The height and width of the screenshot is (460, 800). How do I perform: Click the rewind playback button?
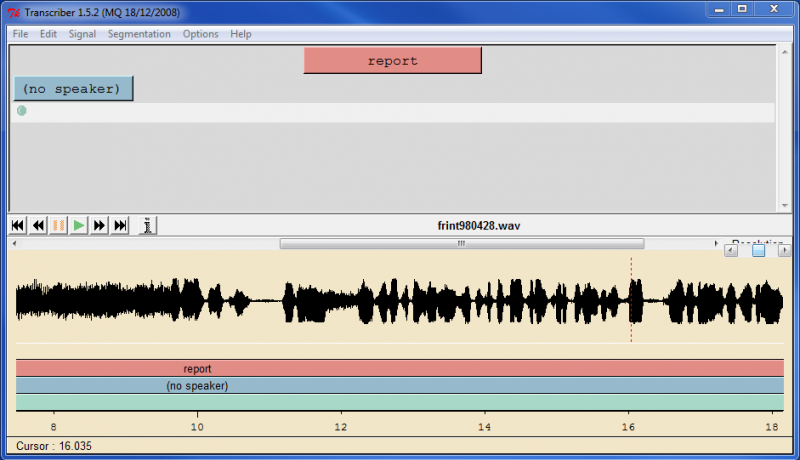38,226
